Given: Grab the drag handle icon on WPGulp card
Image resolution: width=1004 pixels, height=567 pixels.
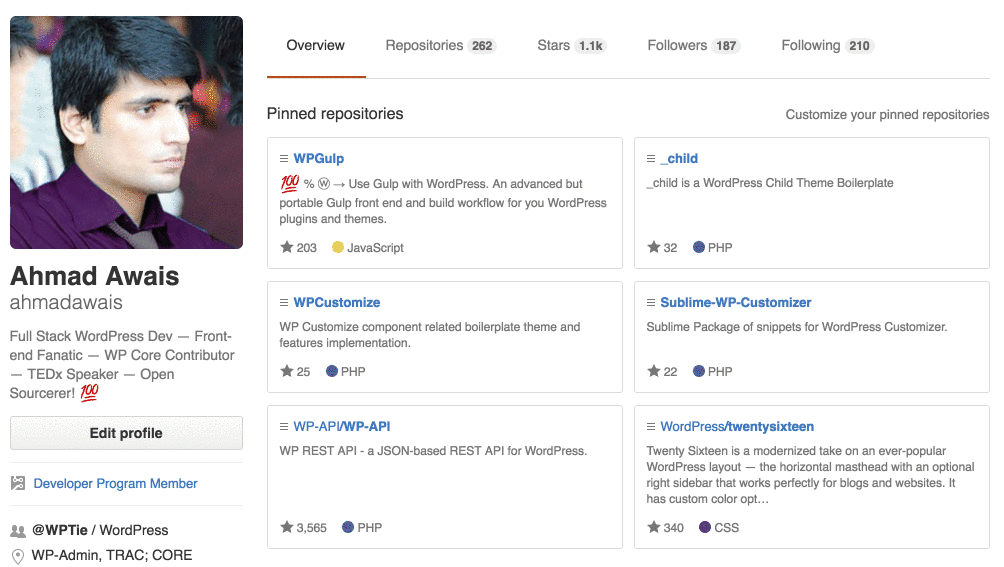Looking at the screenshot, I should [x=284, y=159].
